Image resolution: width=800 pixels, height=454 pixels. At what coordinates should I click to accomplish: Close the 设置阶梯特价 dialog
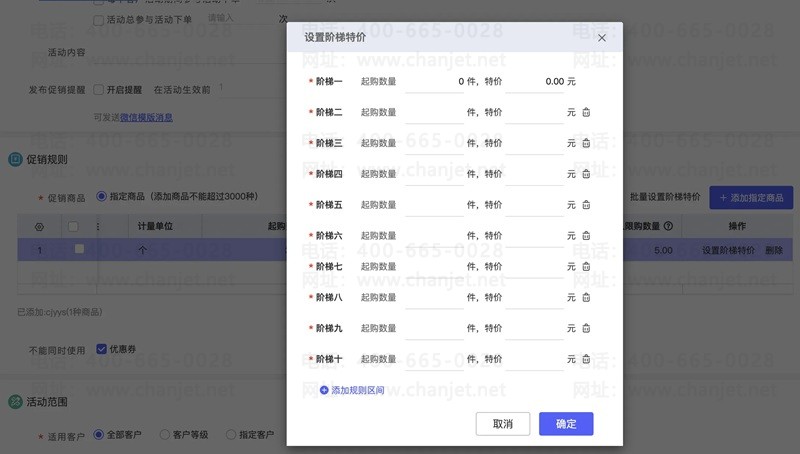[602, 38]
